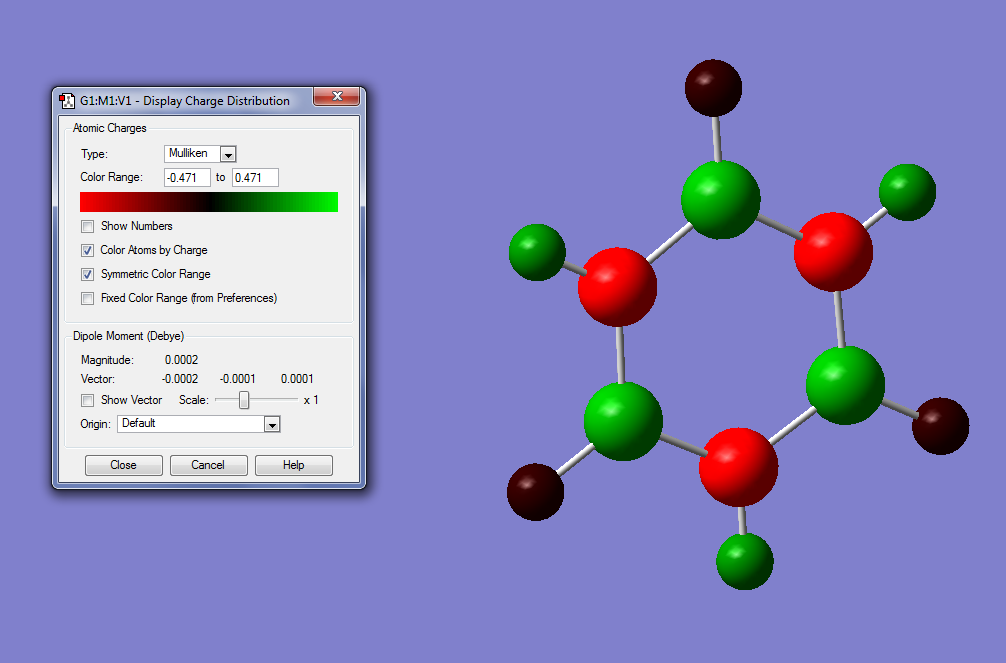Select the top green ring atom
Screen dimensions: 1006x663
[720, 200]
